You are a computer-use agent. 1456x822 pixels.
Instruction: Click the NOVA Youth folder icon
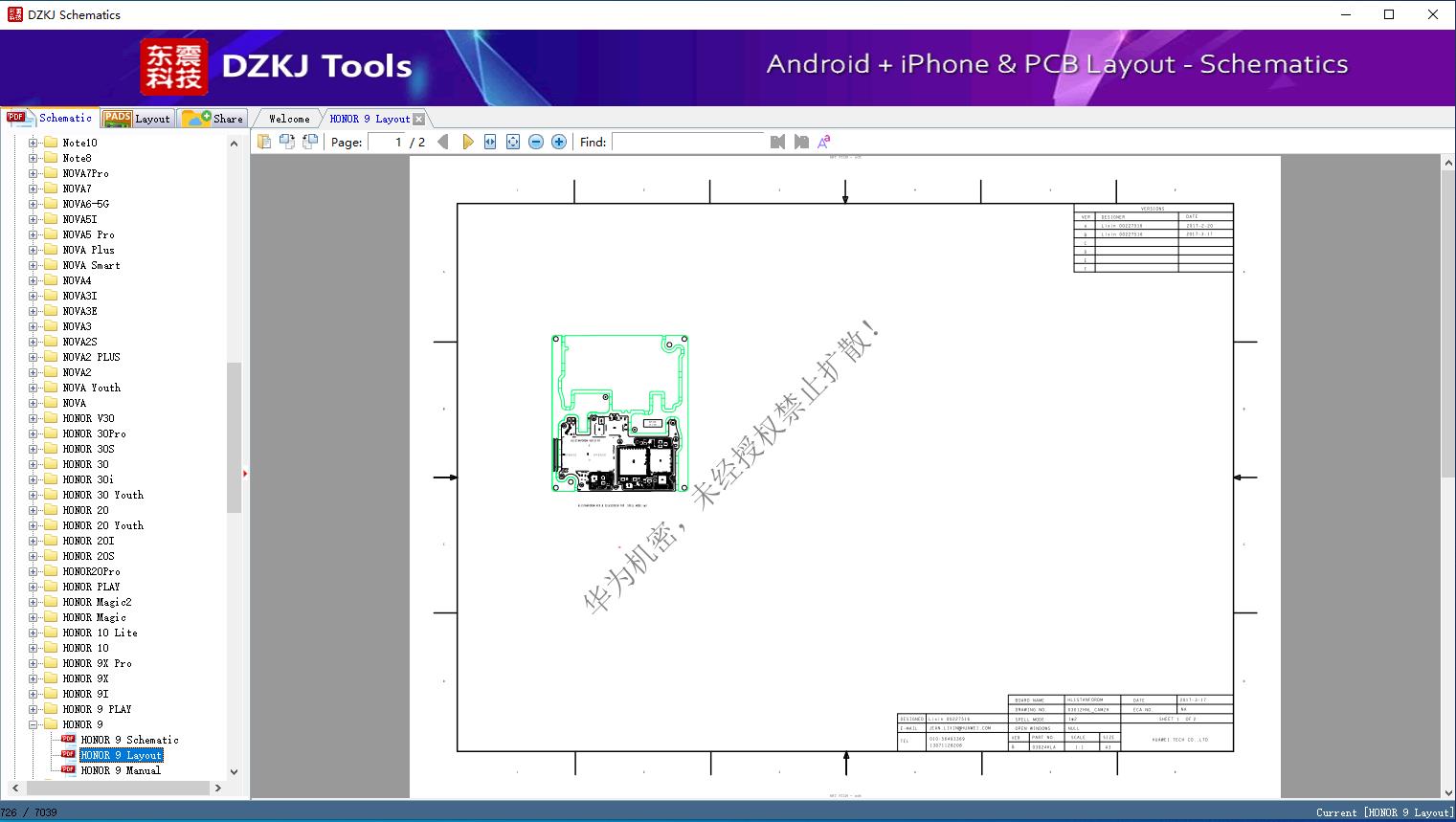(51, 388)
